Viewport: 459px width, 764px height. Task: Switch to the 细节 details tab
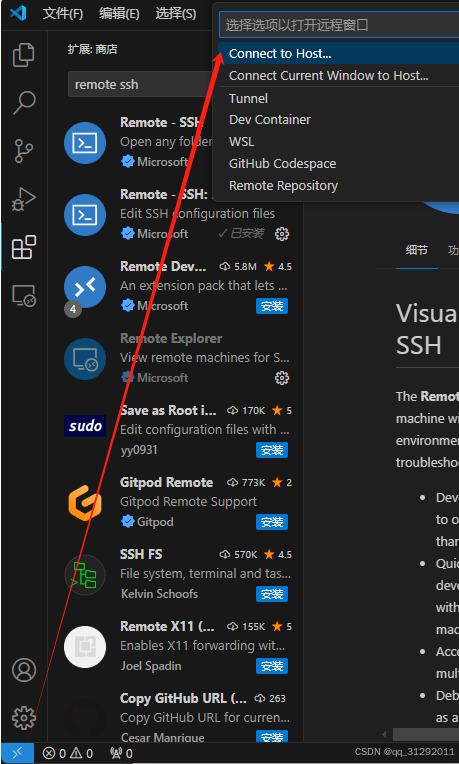(417, 250)
